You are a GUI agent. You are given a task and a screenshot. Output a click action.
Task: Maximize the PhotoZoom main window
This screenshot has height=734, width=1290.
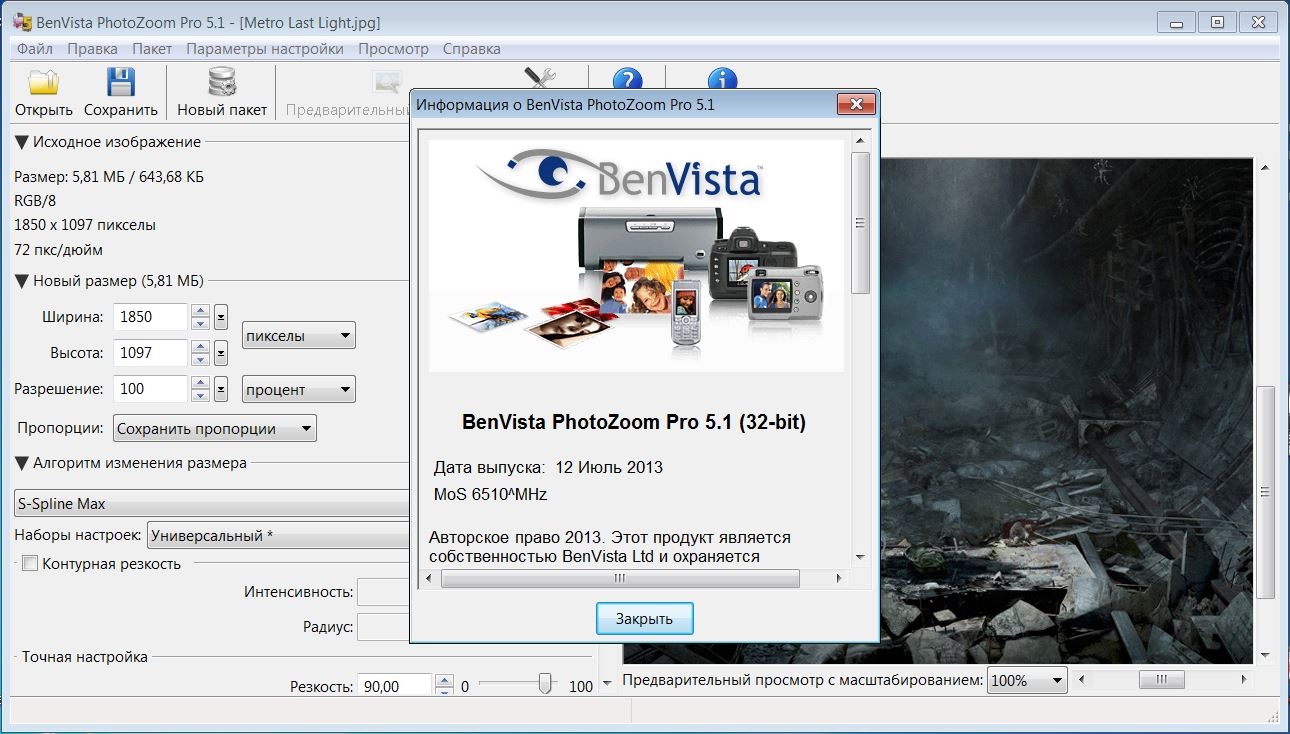click(x=1216, y=21)
